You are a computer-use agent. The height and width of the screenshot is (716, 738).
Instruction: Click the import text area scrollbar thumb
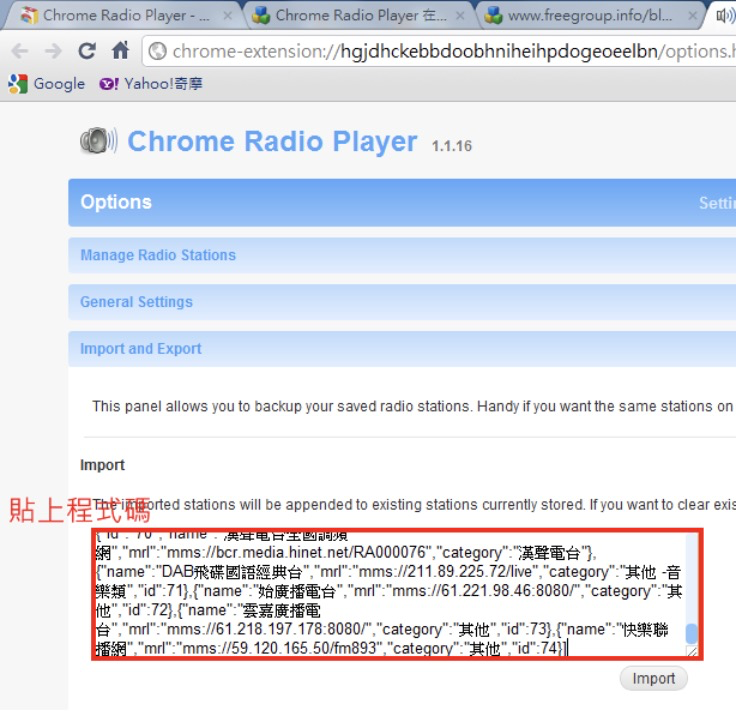691,633
